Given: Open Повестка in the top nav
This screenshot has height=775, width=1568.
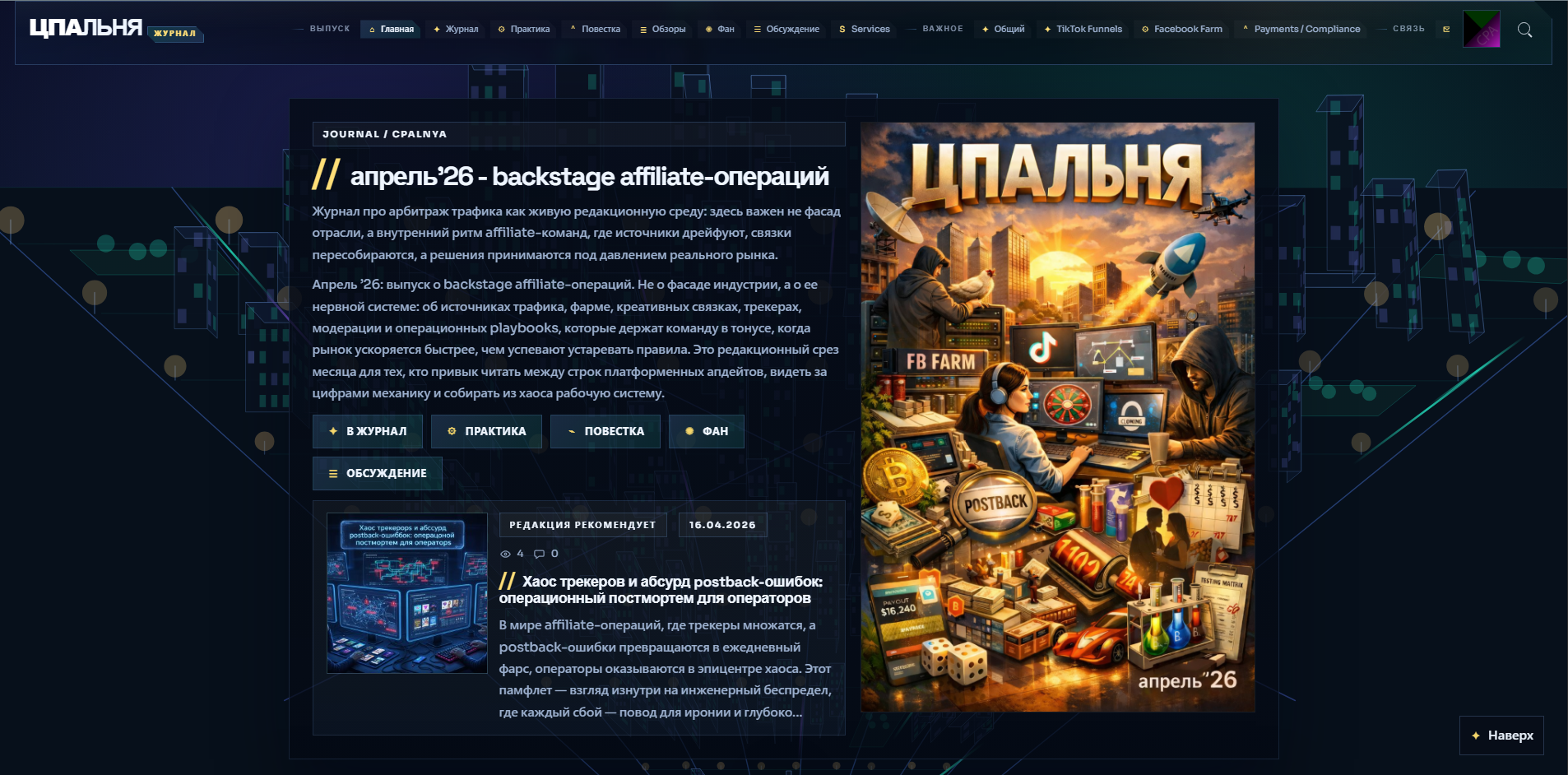Looking at the screenshot, I should (x=595, y=29).
